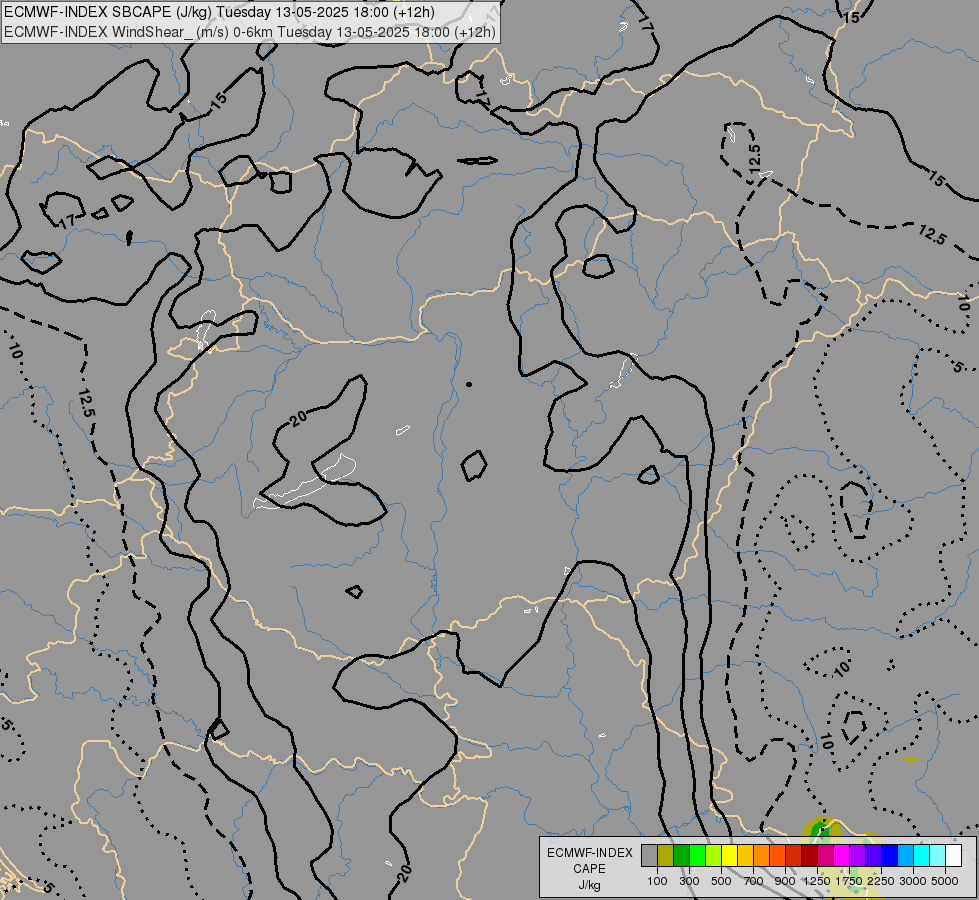The image size is (979, 900).
Task: Click the olive swatch in the CAPE legend
Action: coord(665,856)
